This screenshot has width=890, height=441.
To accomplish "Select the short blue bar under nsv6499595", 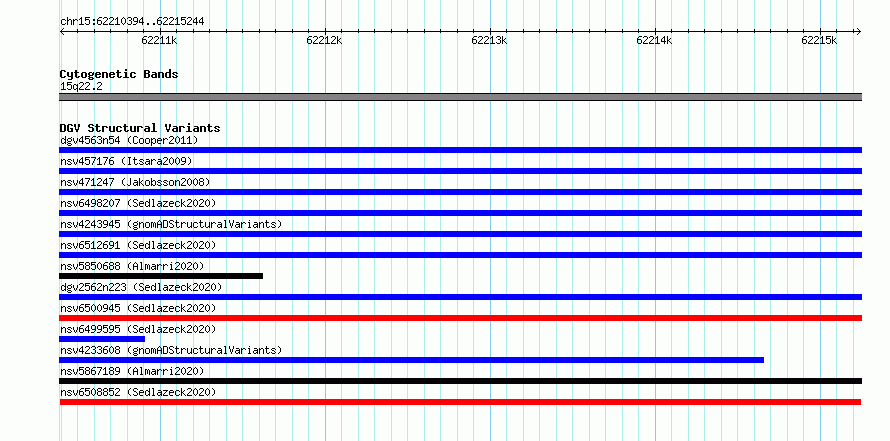I will coord(102,339).
